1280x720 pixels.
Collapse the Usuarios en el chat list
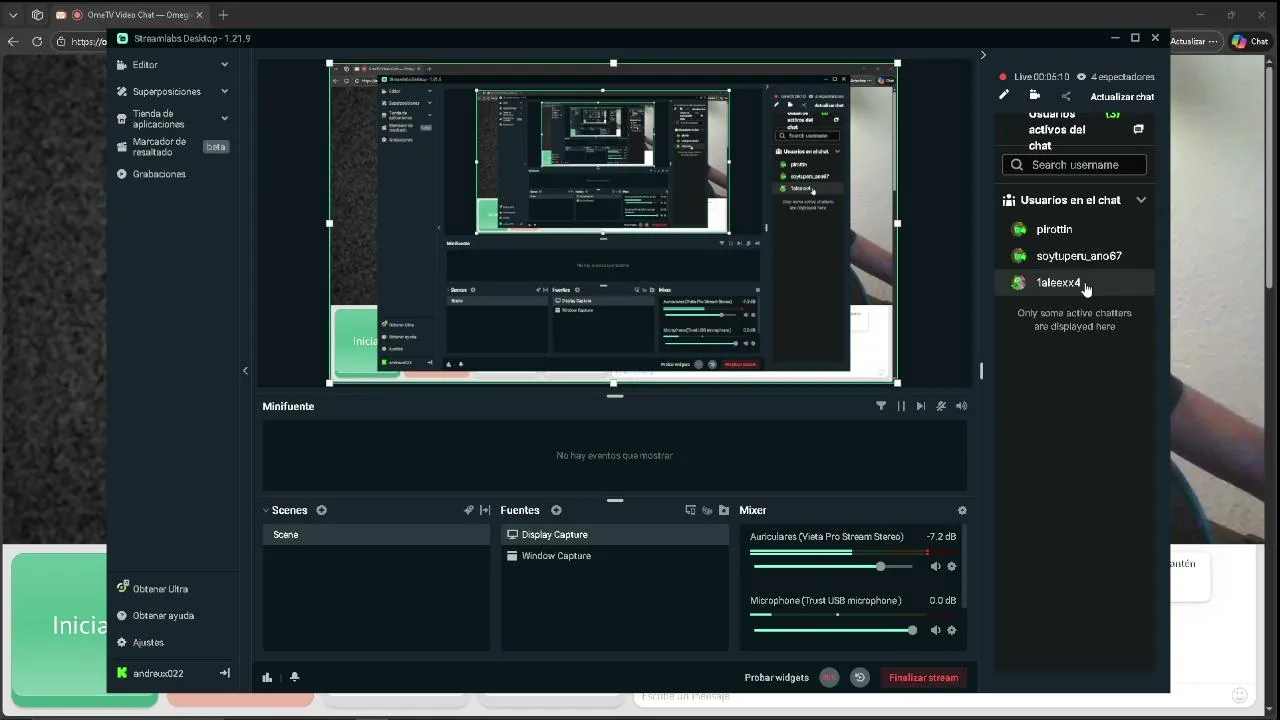pos(1141,200)
